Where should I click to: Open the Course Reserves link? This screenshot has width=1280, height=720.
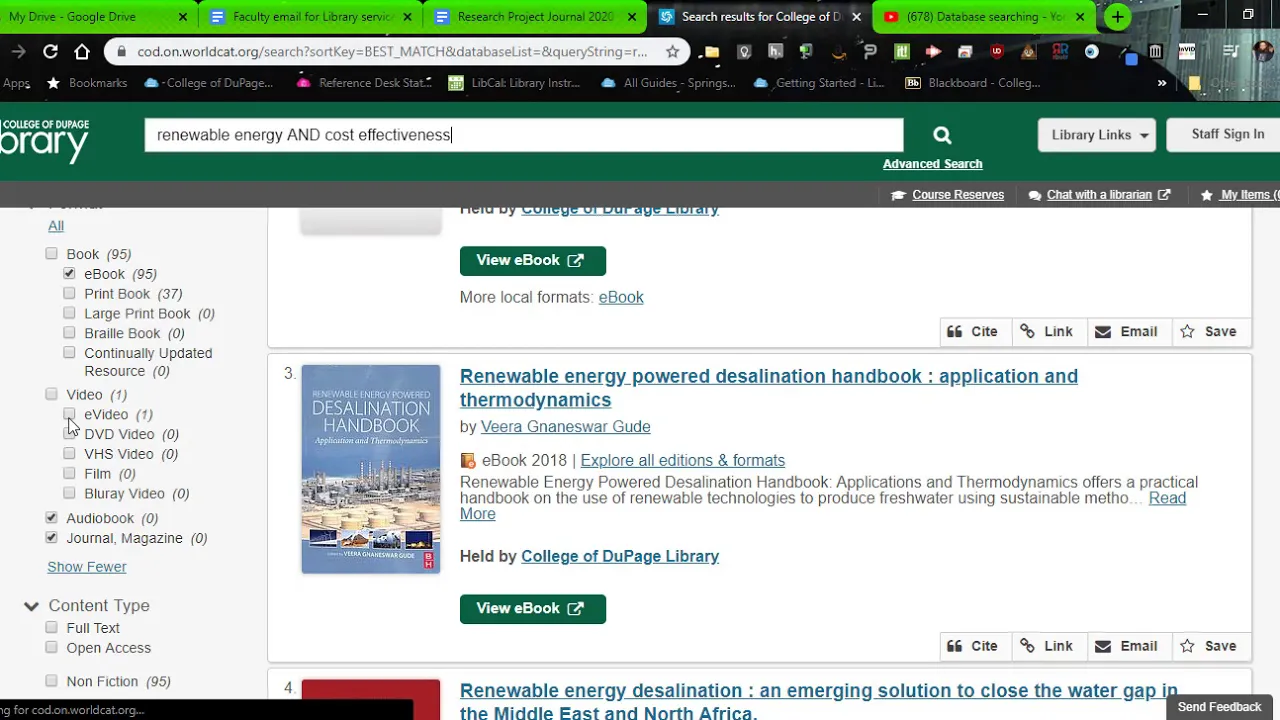coord(957,195)
